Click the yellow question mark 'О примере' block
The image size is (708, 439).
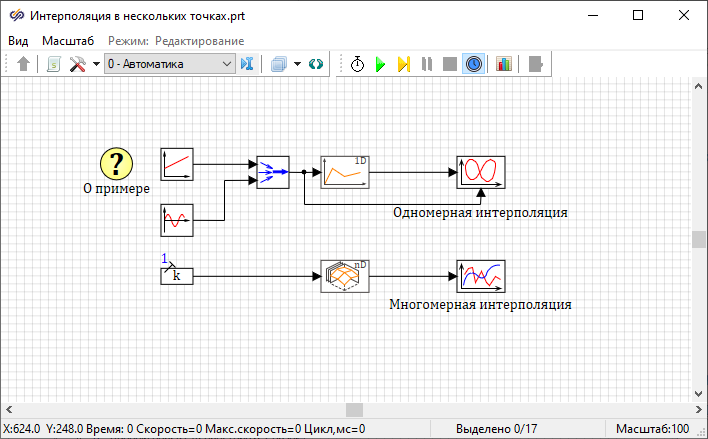pyautogui.click(x=116, y=163)
